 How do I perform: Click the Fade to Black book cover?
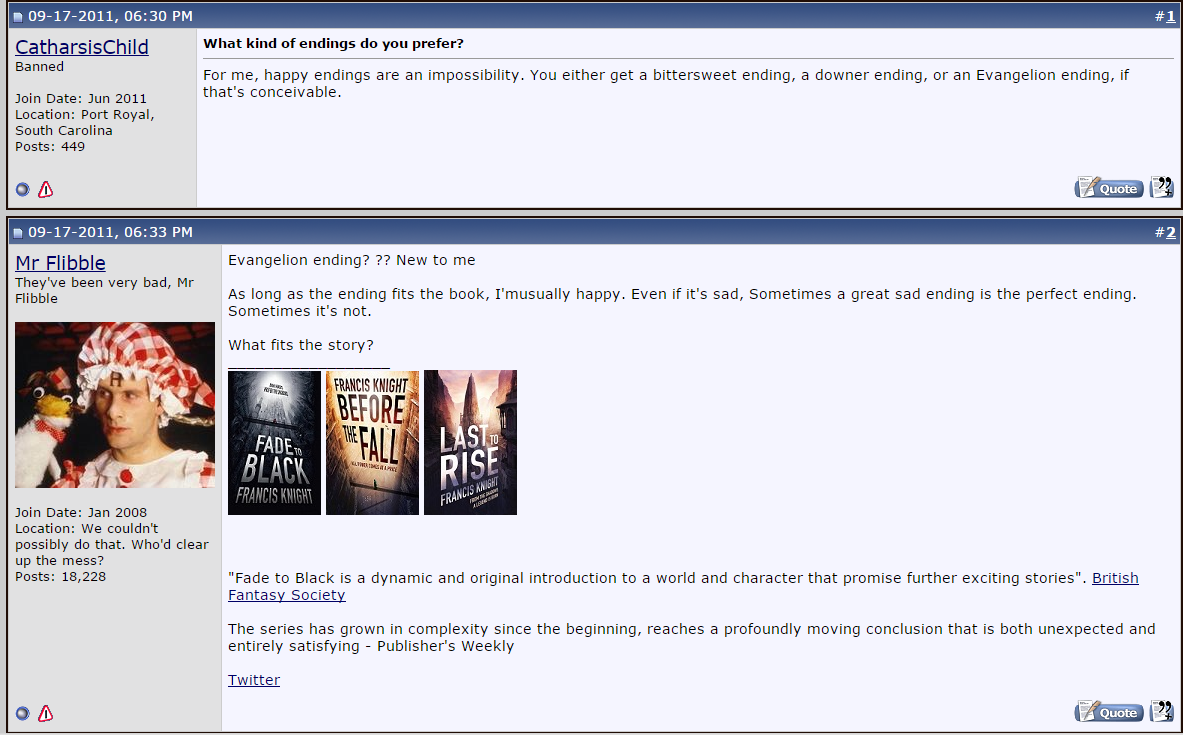coord(275,442)
